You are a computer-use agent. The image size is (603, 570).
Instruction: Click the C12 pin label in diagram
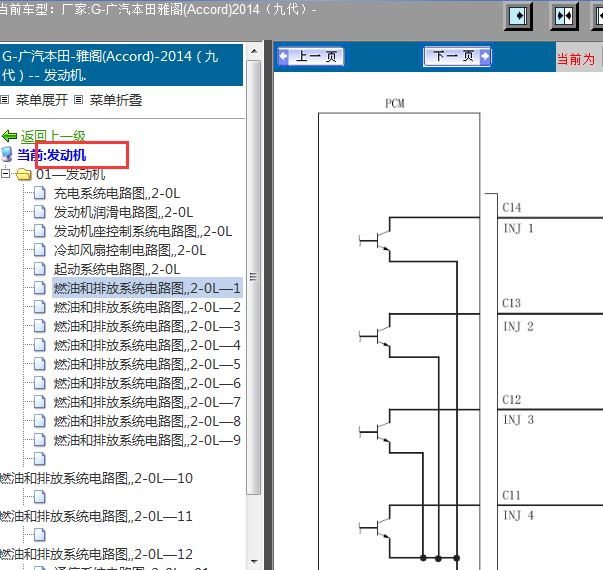[x=512, y=400]
